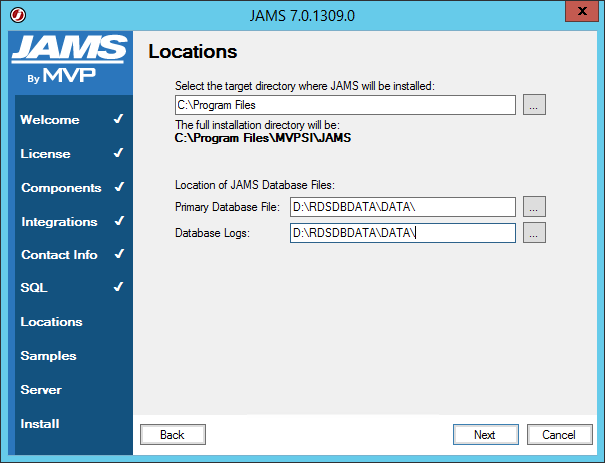The height and width of the screenshot is (463, 605).
Task: Close the JAMS installer window
Action: [x=582, y=11]
